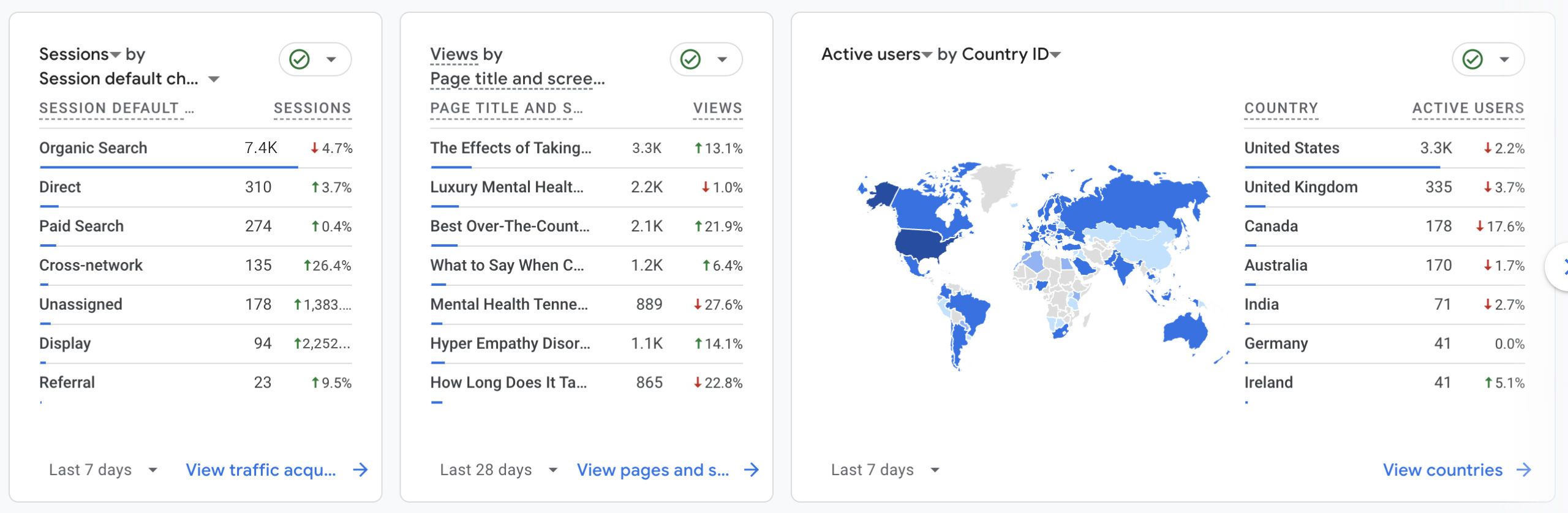
Task: Open View countries report link
Action: point(1442,470)
